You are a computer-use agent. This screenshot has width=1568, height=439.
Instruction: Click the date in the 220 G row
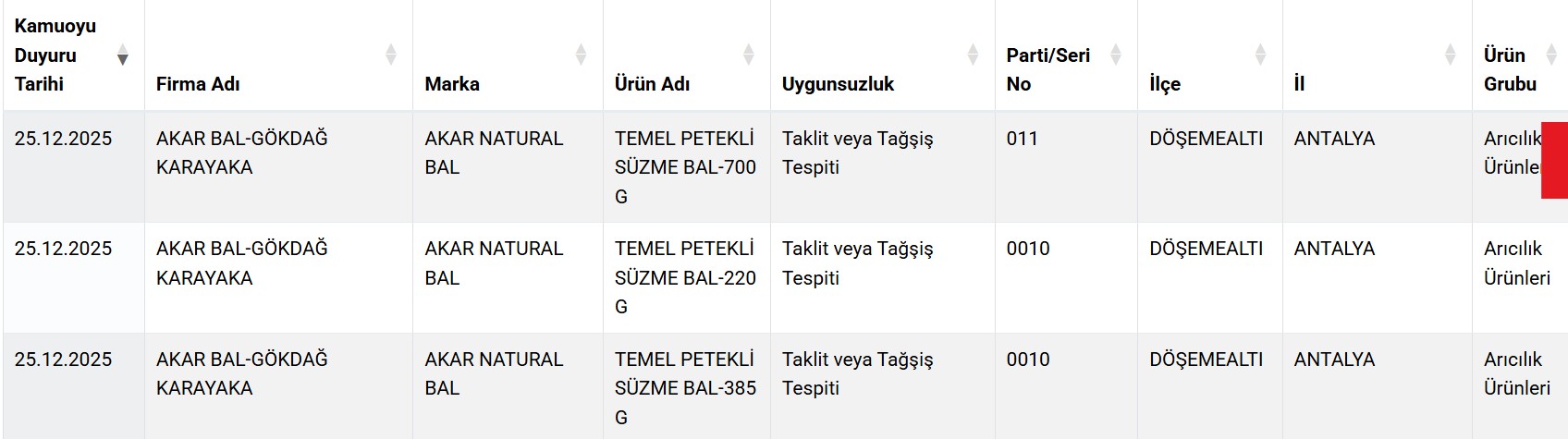(63, 249)
